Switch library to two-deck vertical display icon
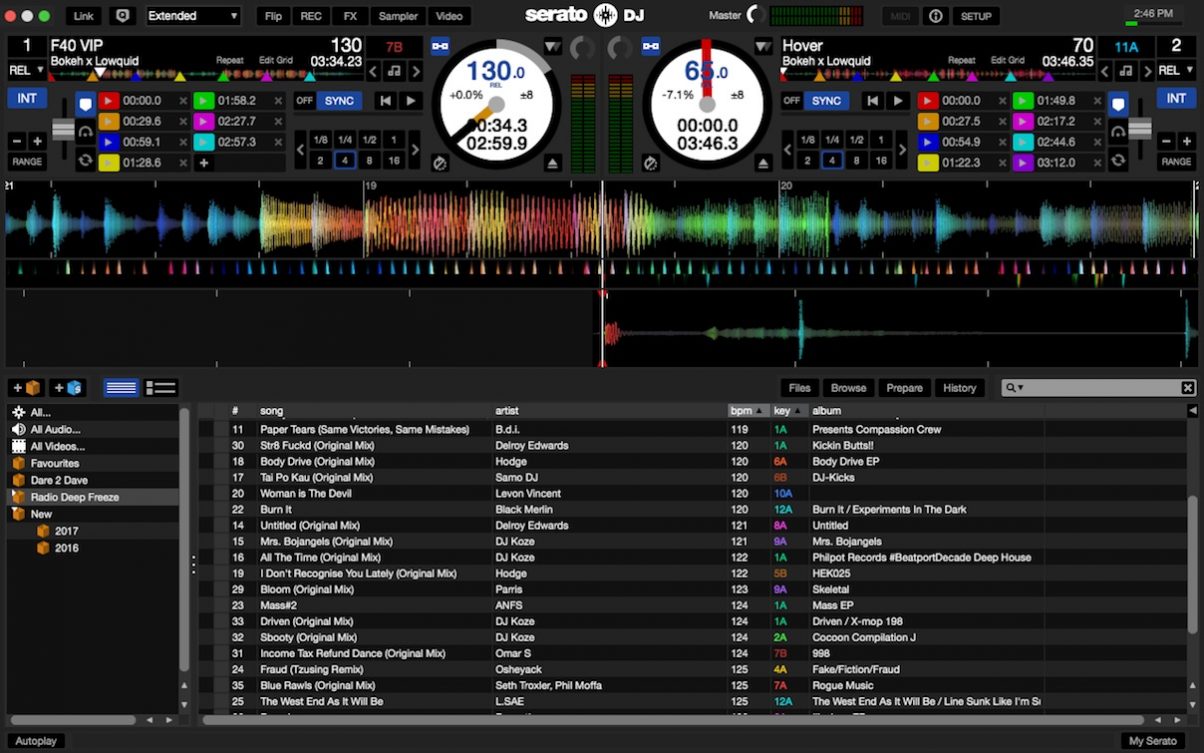1204x753 pixels. click(x=121, y=388)
